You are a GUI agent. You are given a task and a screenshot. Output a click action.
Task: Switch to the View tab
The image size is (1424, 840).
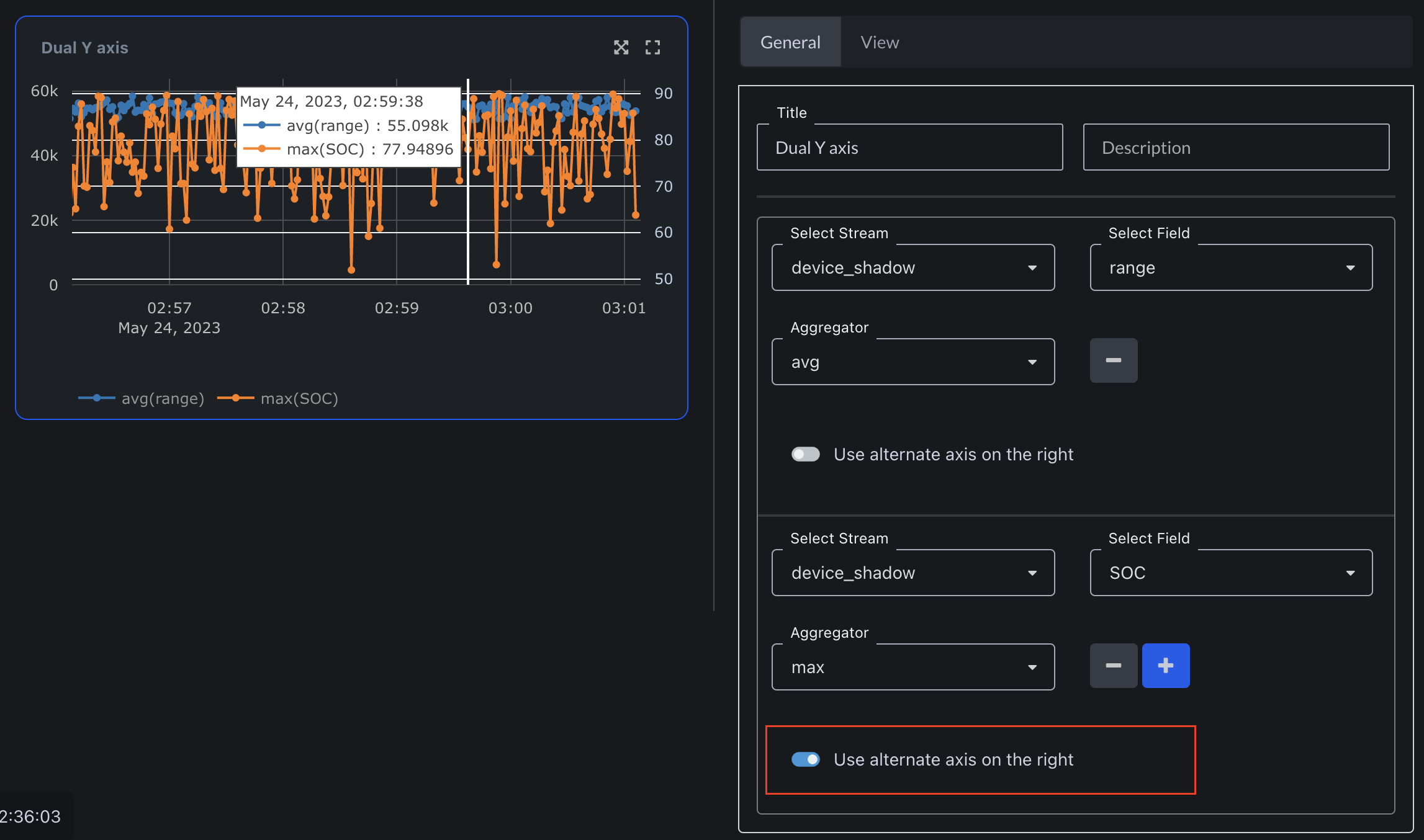click(x=879, y=42)
